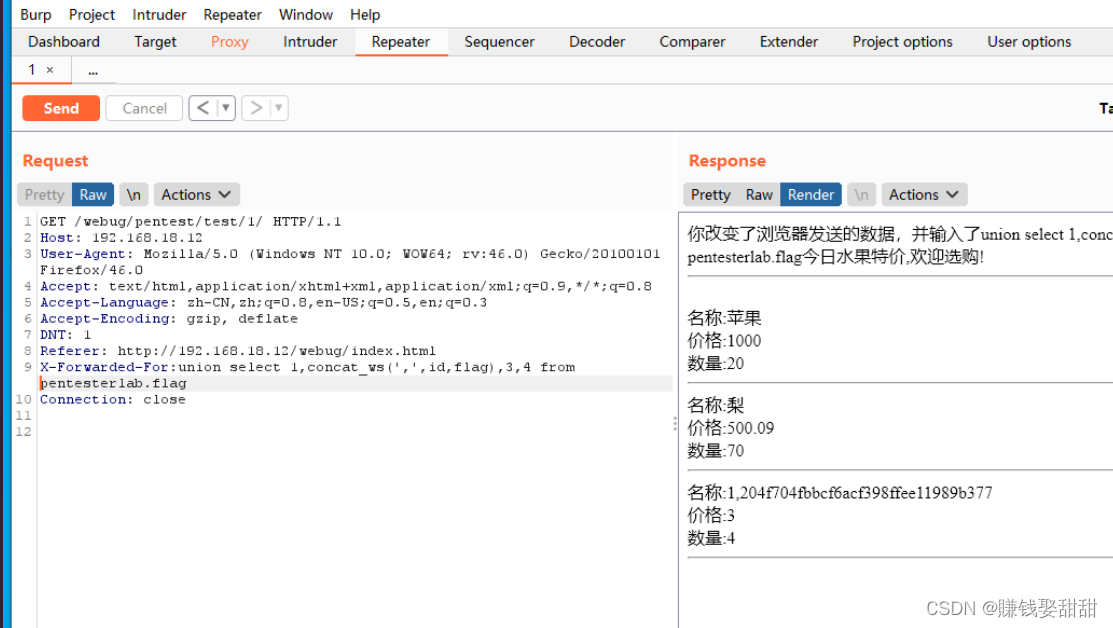Image resolution: width=1113 pixels, height=628 pixels.
Task: Send the request
Action: (61, 108)
